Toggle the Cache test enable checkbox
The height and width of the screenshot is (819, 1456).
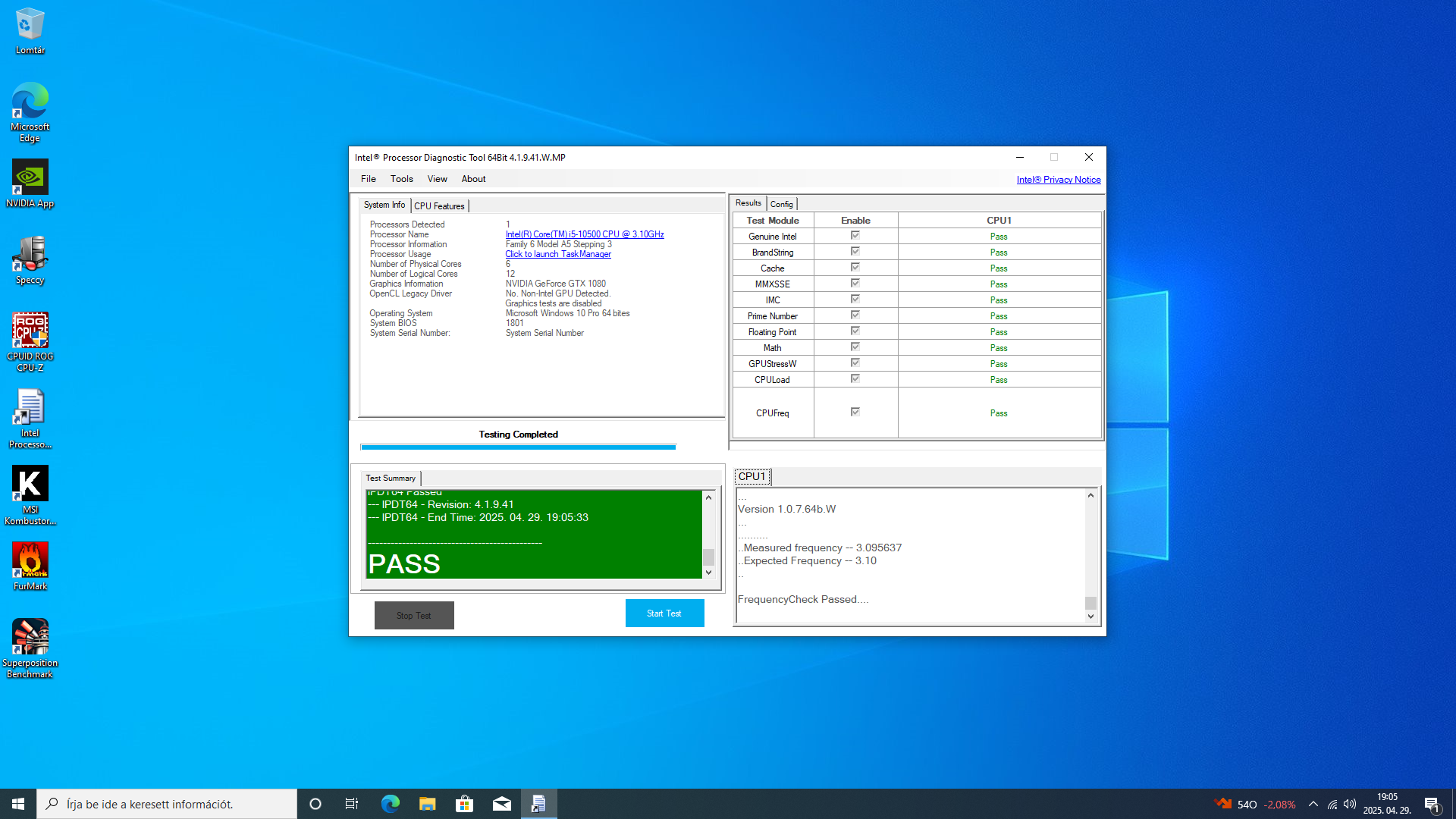855,268
